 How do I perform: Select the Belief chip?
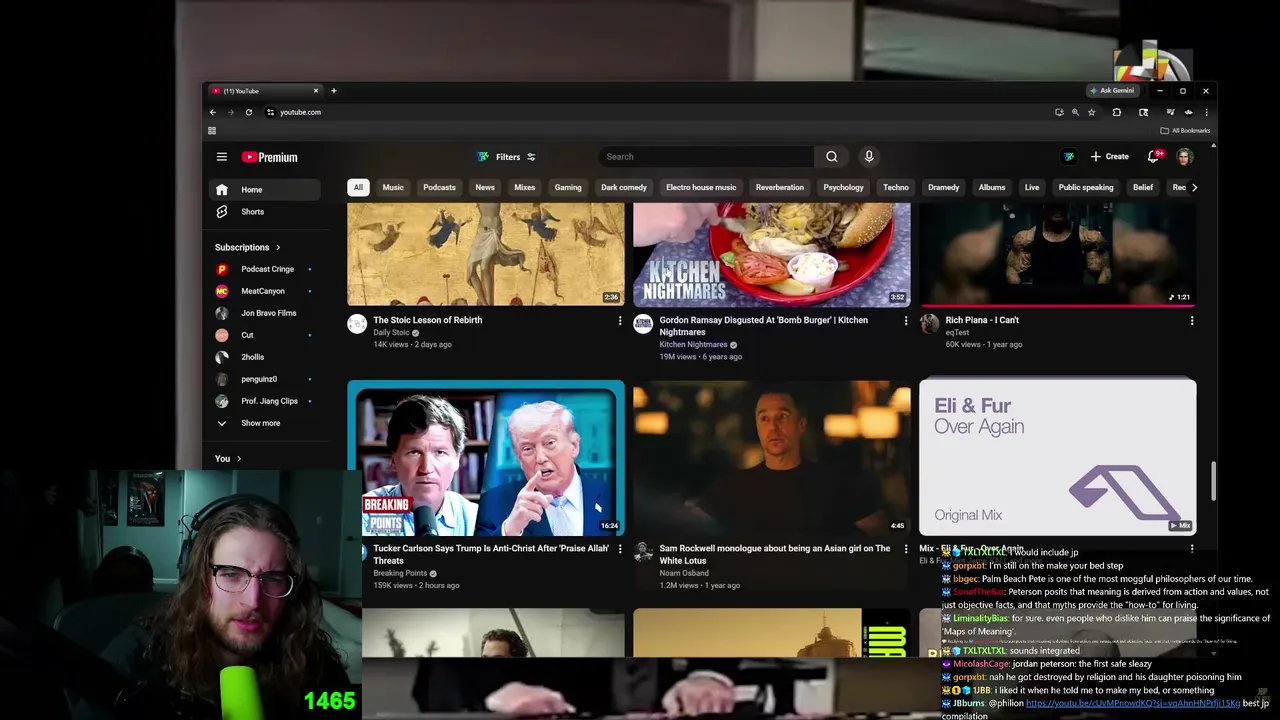(x=1143, y=187)
